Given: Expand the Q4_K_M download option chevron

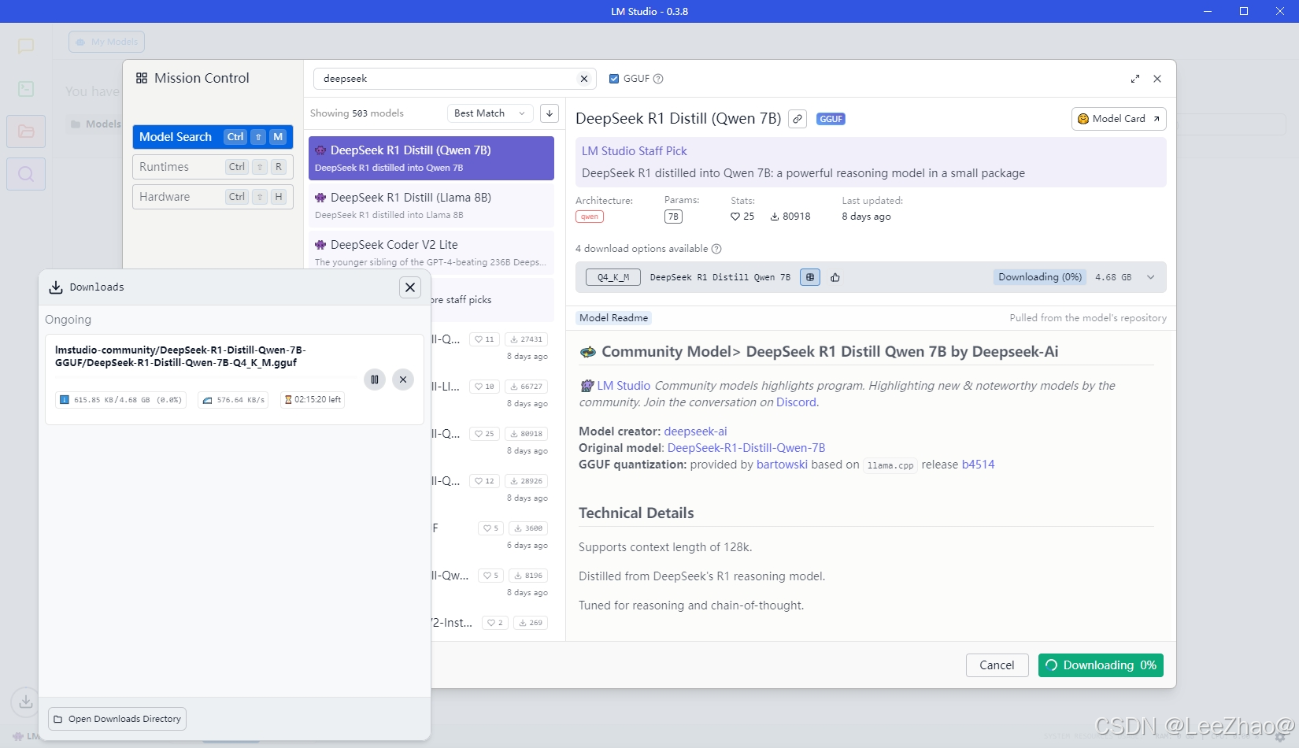Looking at the screenshot, I should pos(1150,277).
